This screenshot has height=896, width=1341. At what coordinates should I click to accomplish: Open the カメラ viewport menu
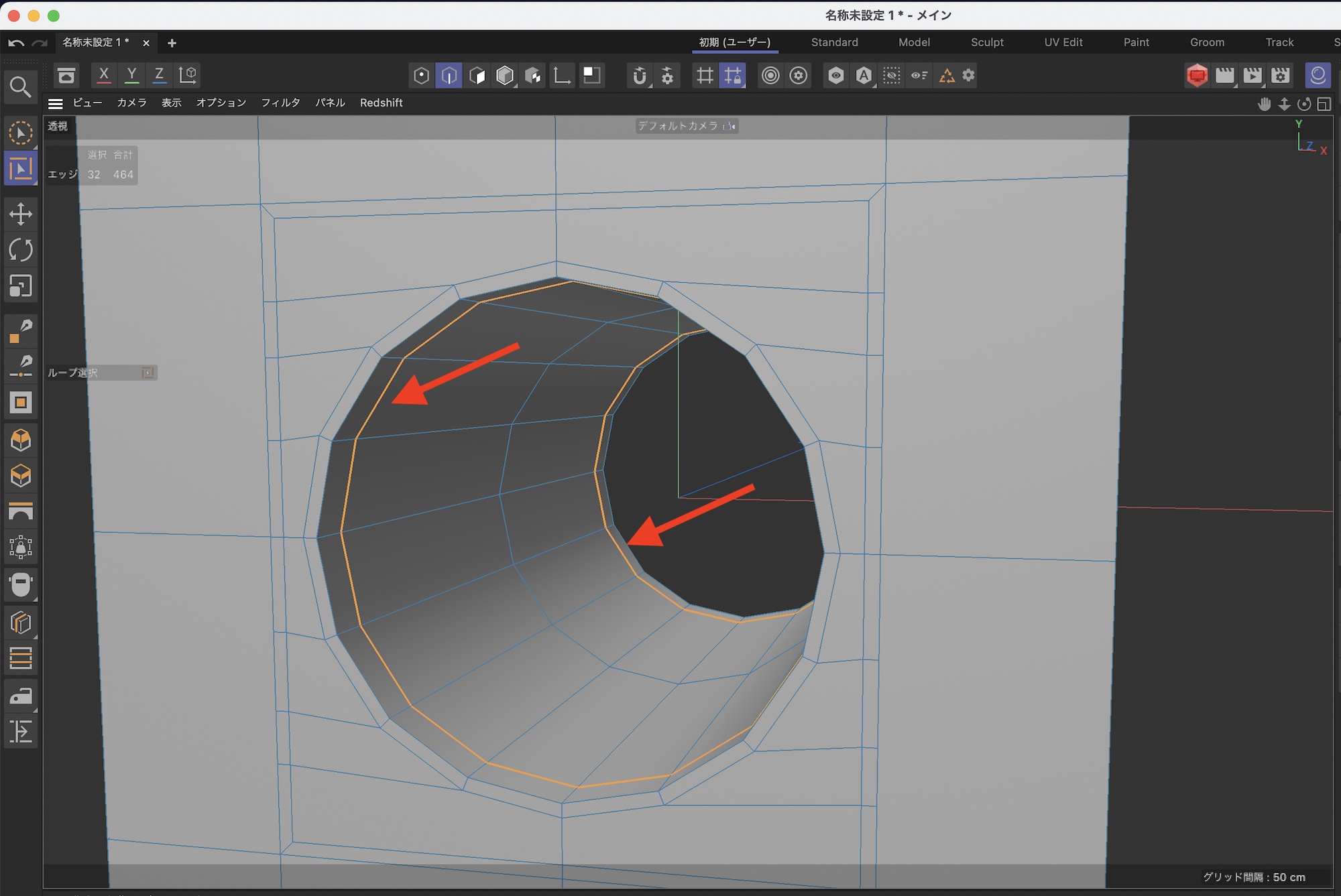pos(131,103)
